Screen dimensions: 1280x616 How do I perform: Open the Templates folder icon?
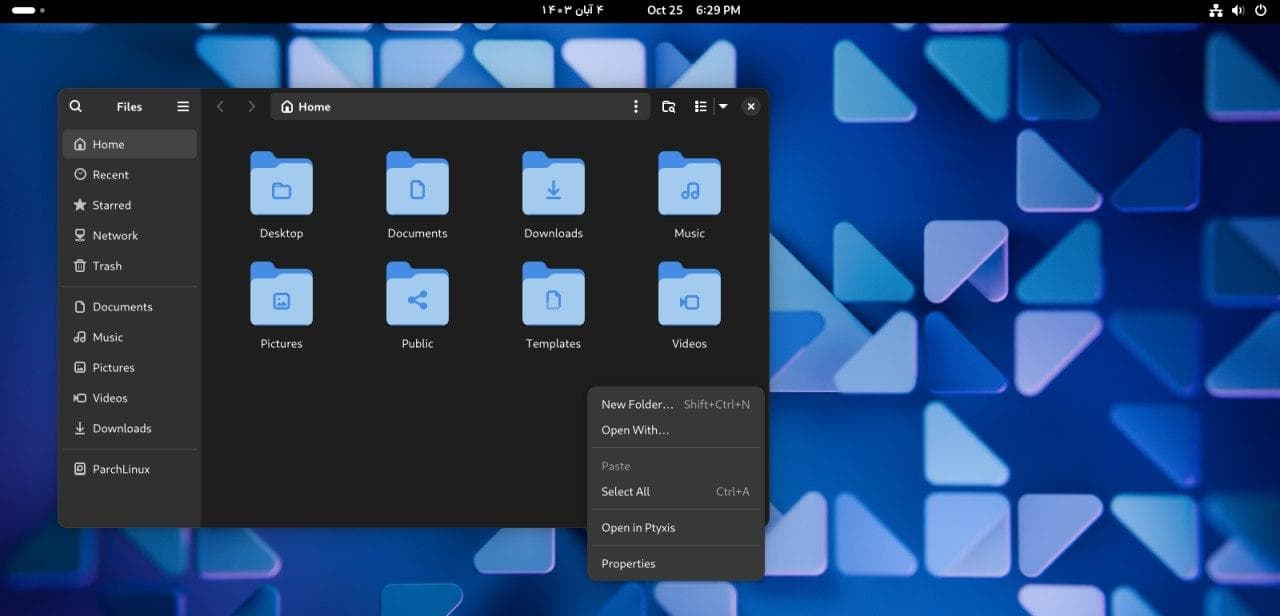(x=553, y=295)
